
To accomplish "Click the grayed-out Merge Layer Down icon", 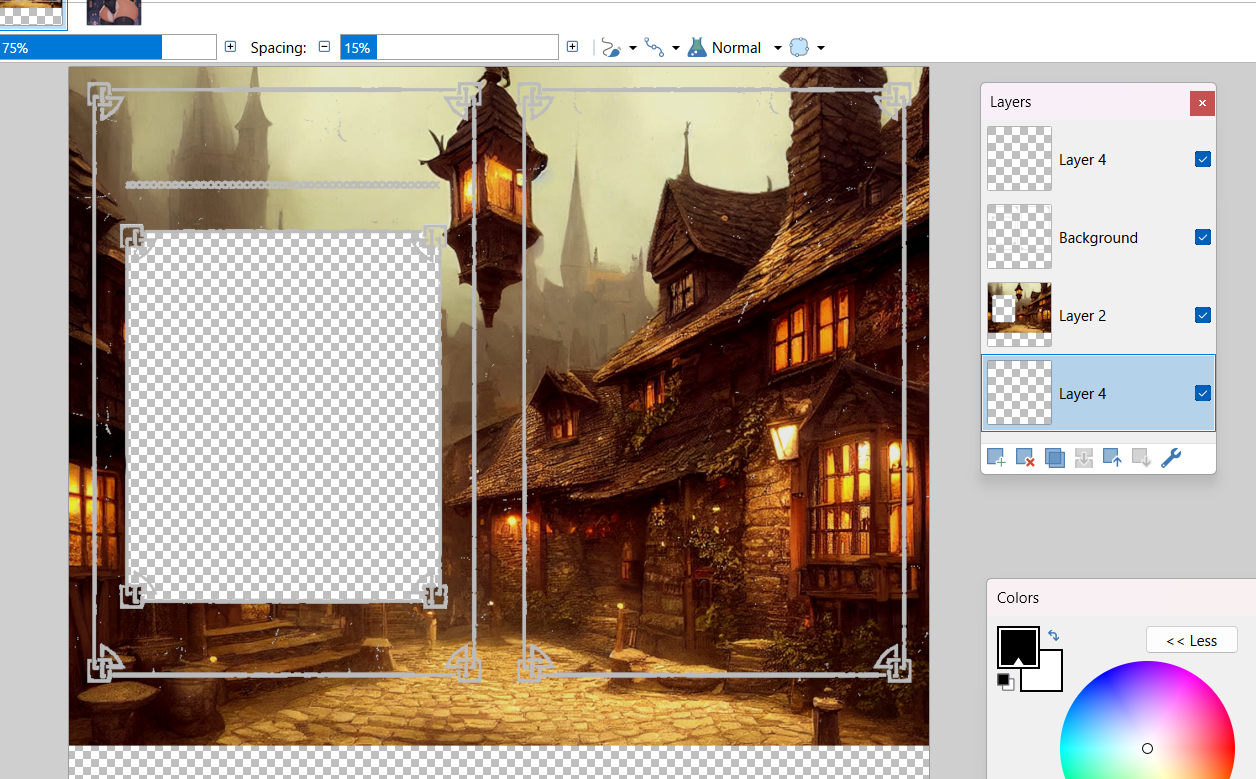I will [x=1083, y=458].
